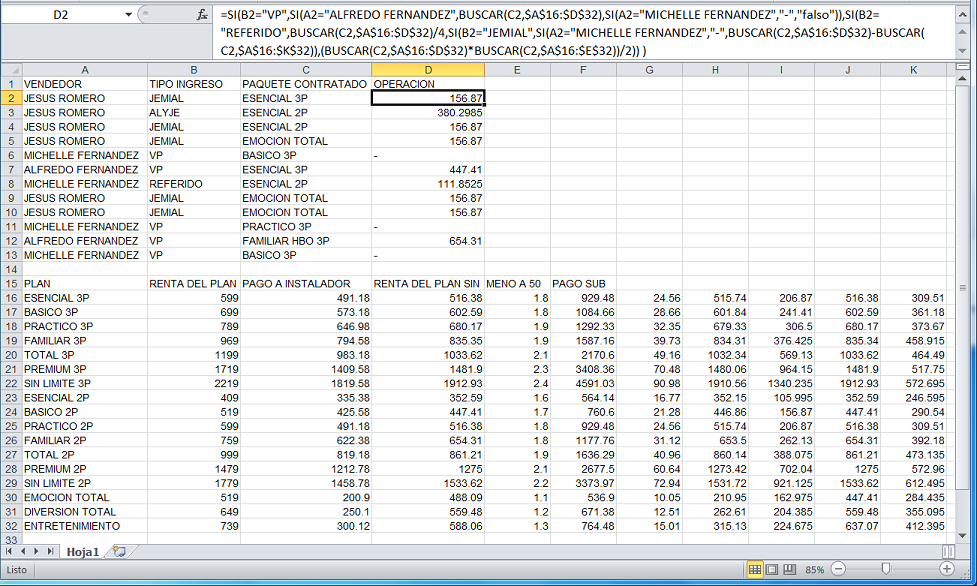Image resolution: width=977 pixels, height=586 pixels.
Task: Click cell with value 4591.03
Action: point(583,383)
